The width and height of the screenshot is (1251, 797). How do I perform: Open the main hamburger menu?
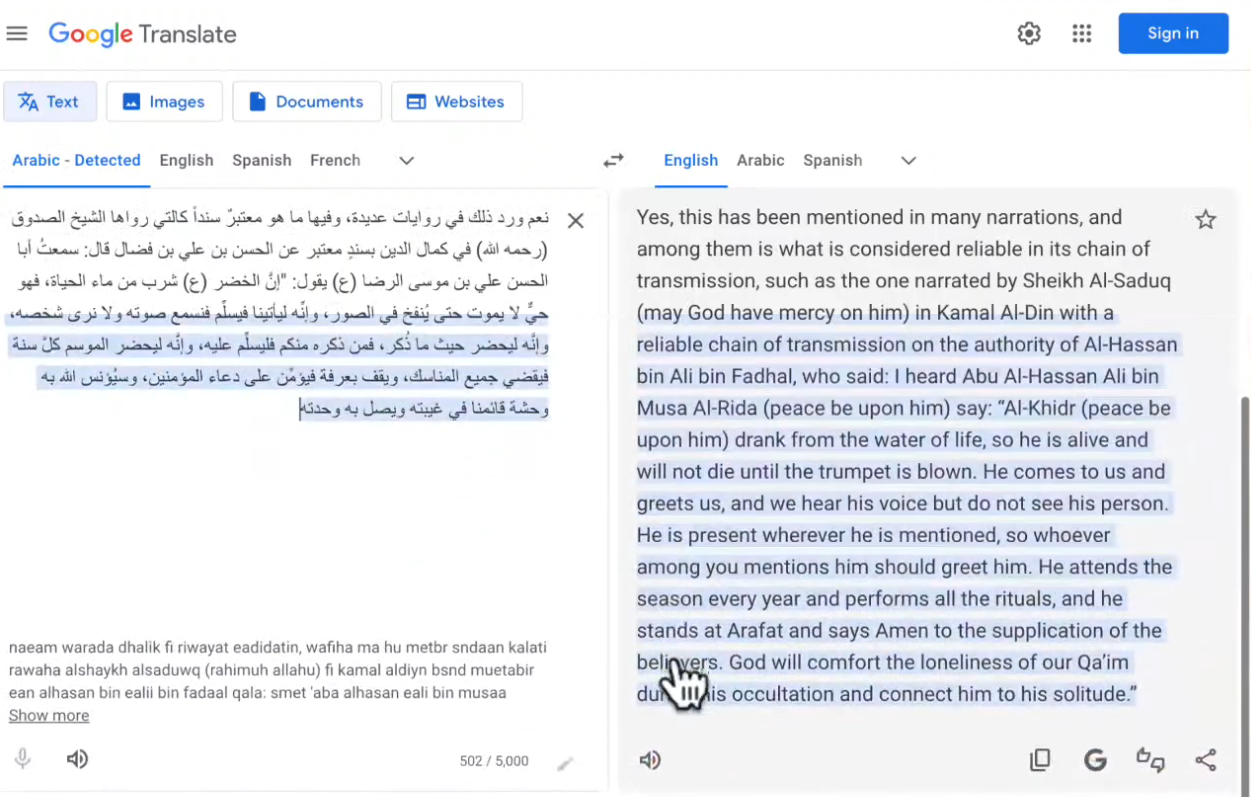[16, 34]
